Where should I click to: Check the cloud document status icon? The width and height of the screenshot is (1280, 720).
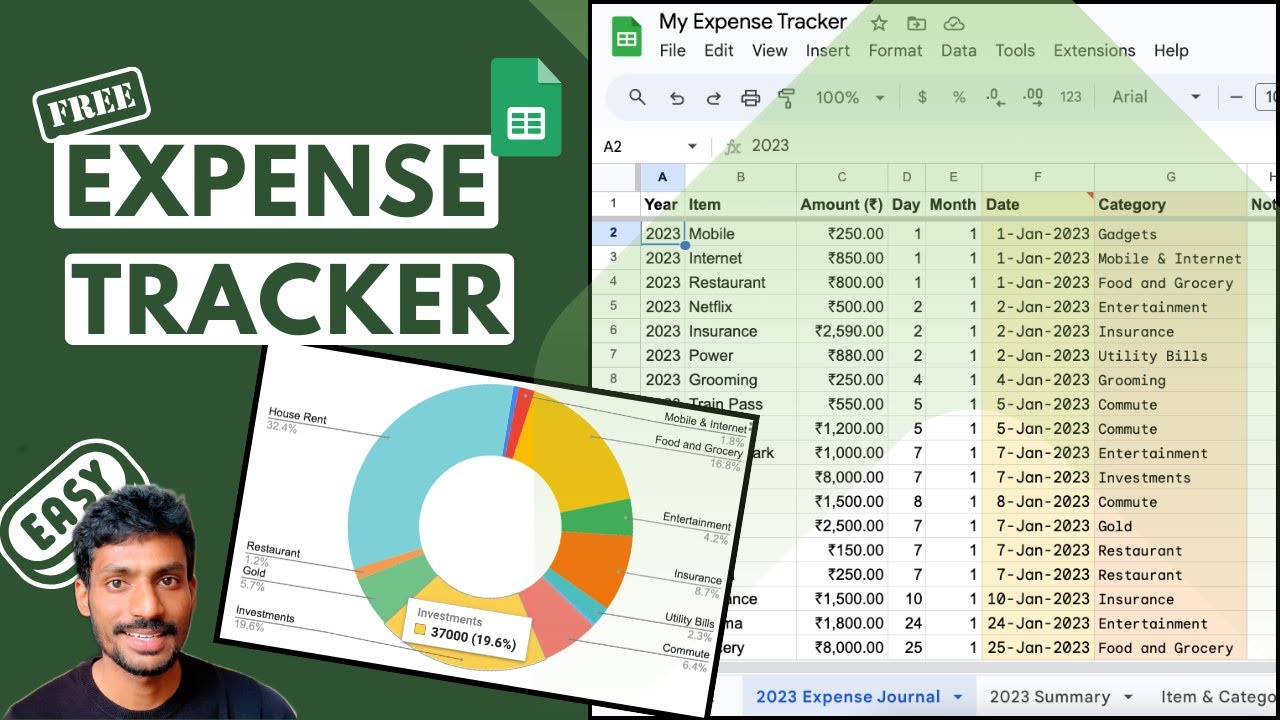pos(954,22)
